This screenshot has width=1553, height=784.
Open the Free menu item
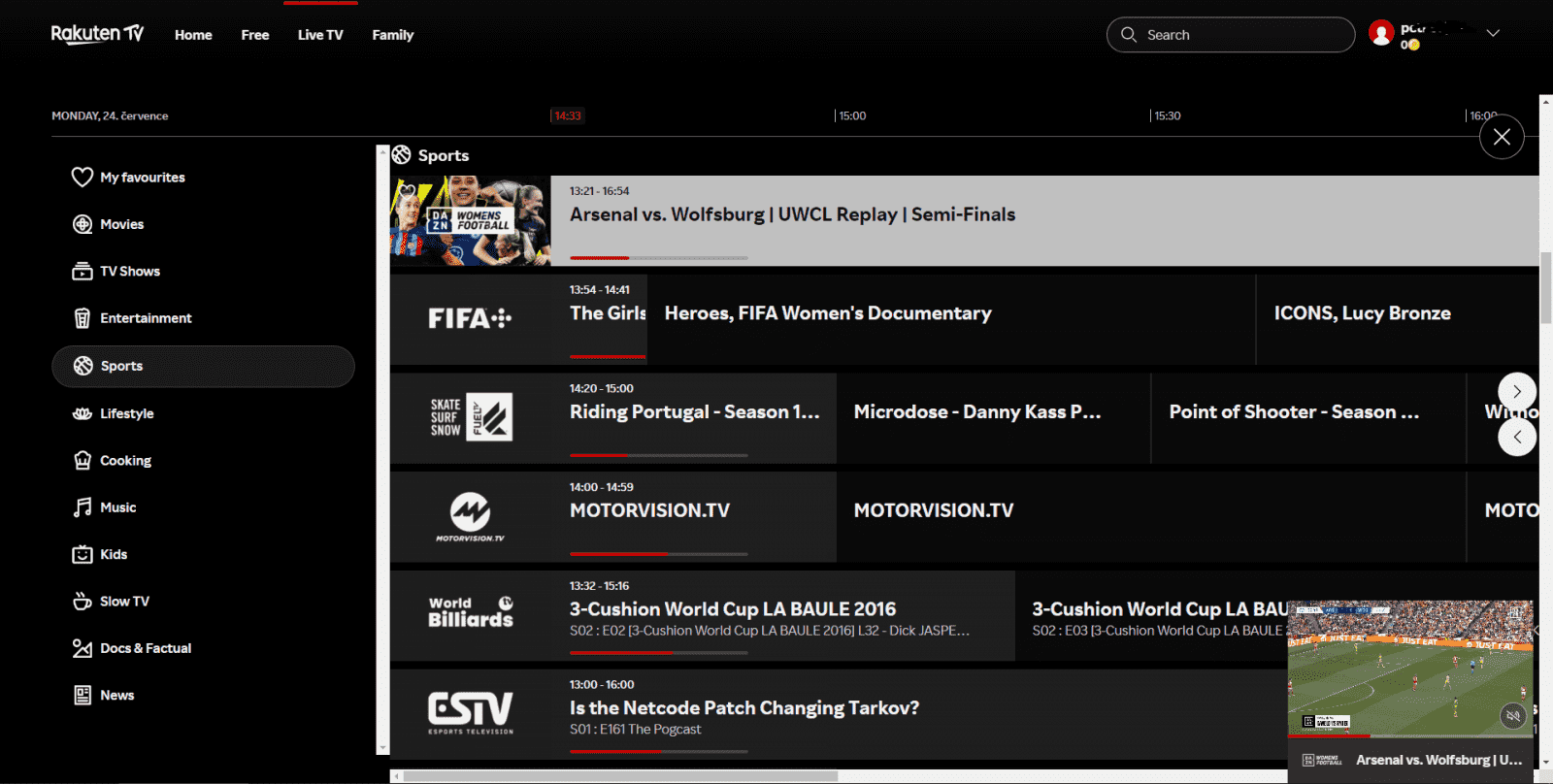[255, 35]
